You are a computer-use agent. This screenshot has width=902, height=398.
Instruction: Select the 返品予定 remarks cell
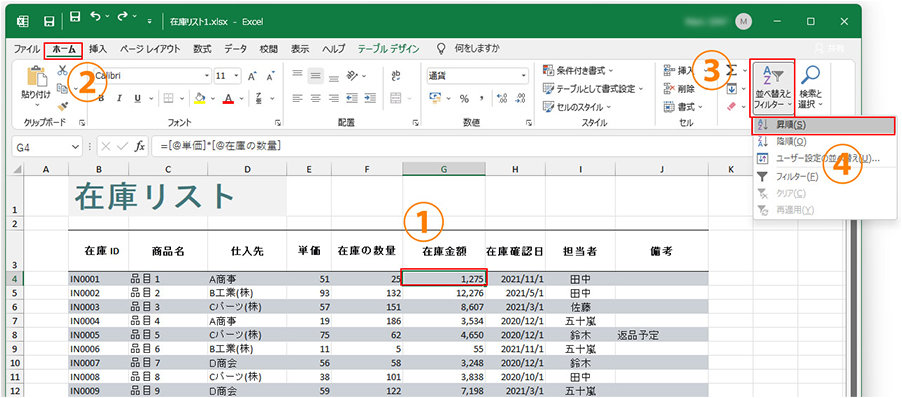coord(662,335)
